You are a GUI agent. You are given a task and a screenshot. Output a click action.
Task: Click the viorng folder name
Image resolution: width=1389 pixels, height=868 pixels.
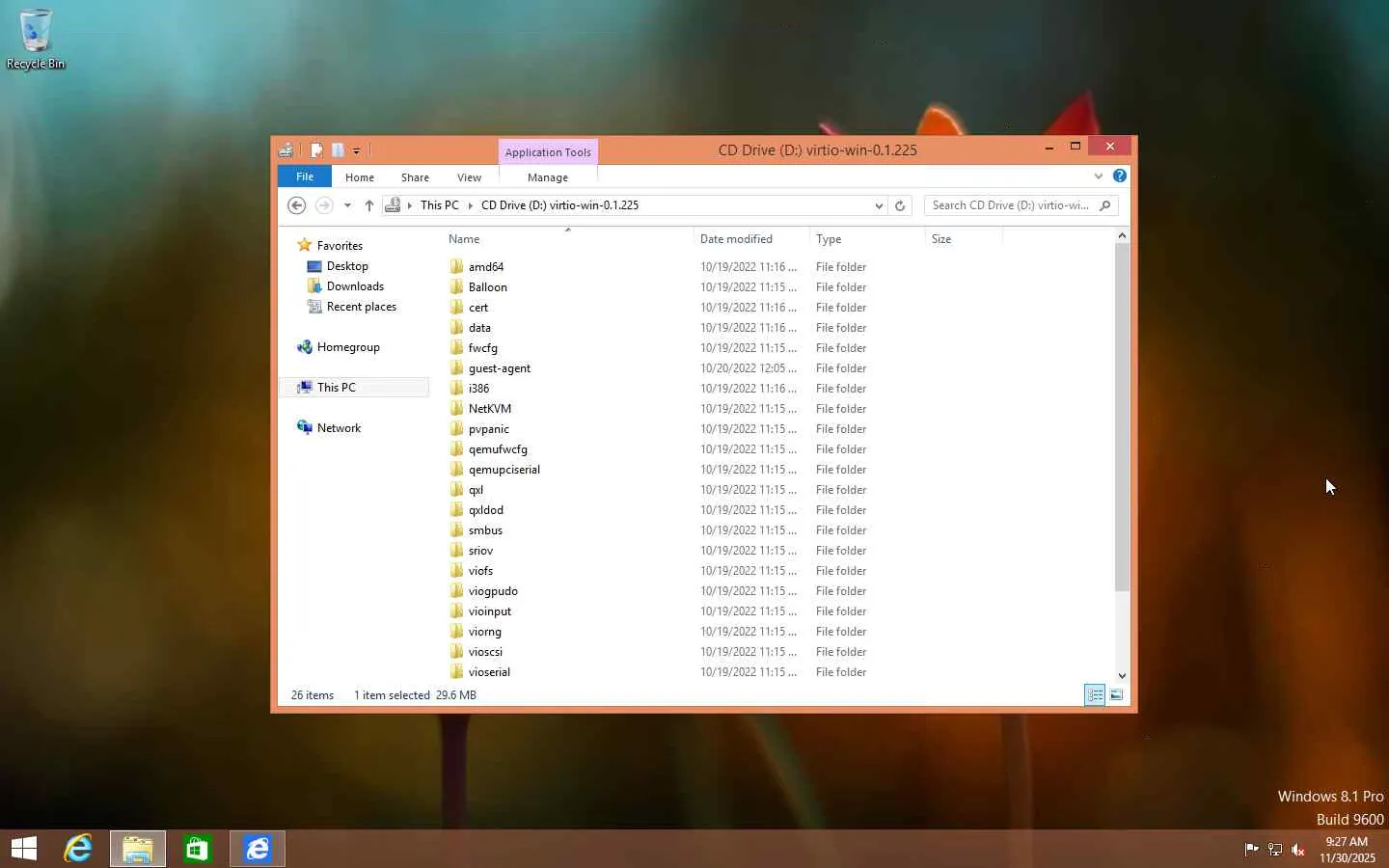coord(485,632)
